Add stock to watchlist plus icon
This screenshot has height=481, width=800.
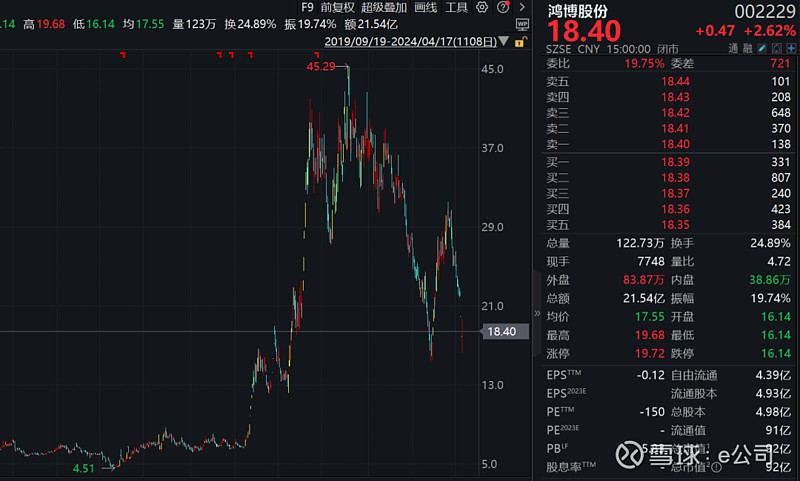click(x=791, y=48)
